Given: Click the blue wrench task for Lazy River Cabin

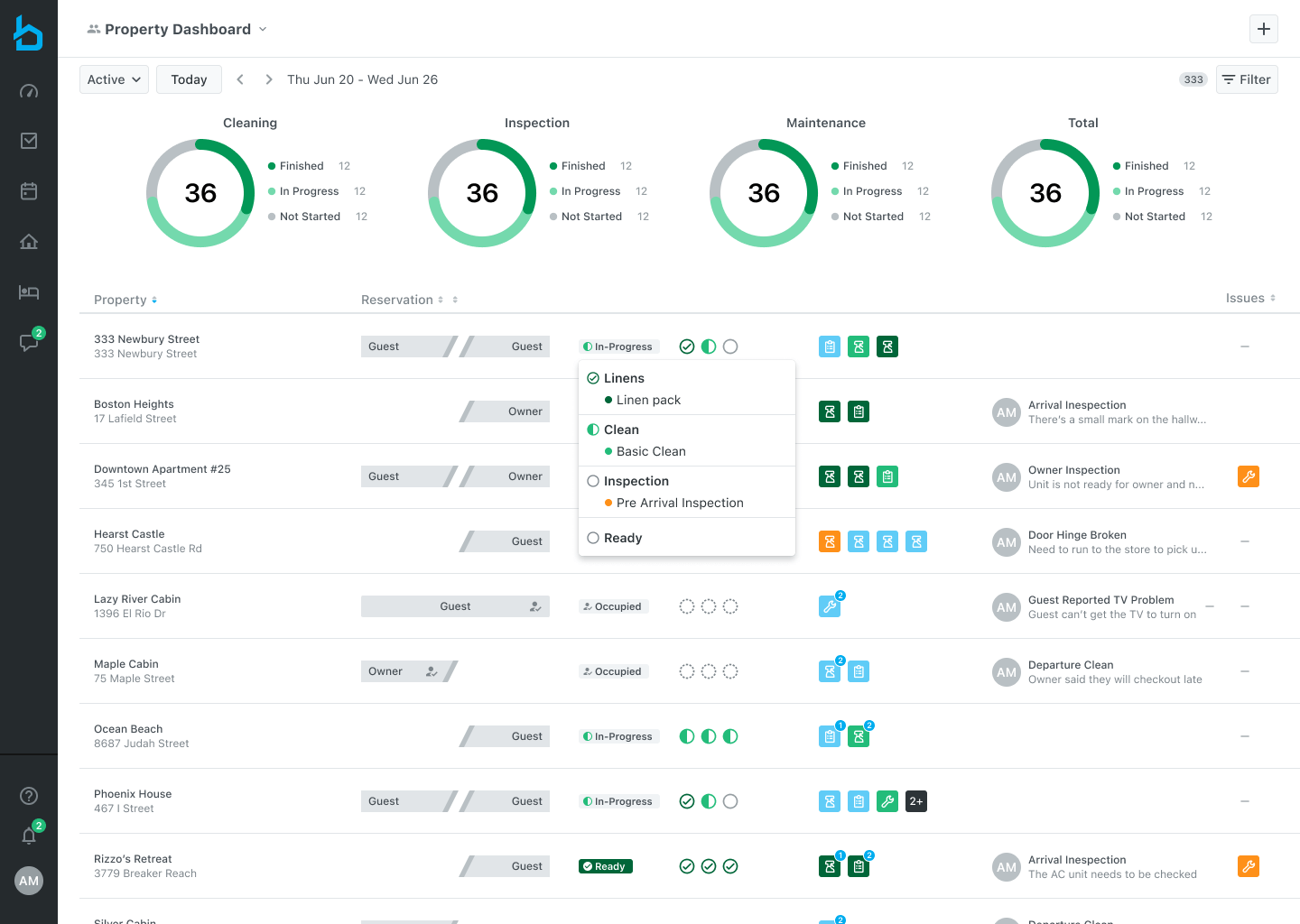Looking at the screenshot, I should 830,606.
